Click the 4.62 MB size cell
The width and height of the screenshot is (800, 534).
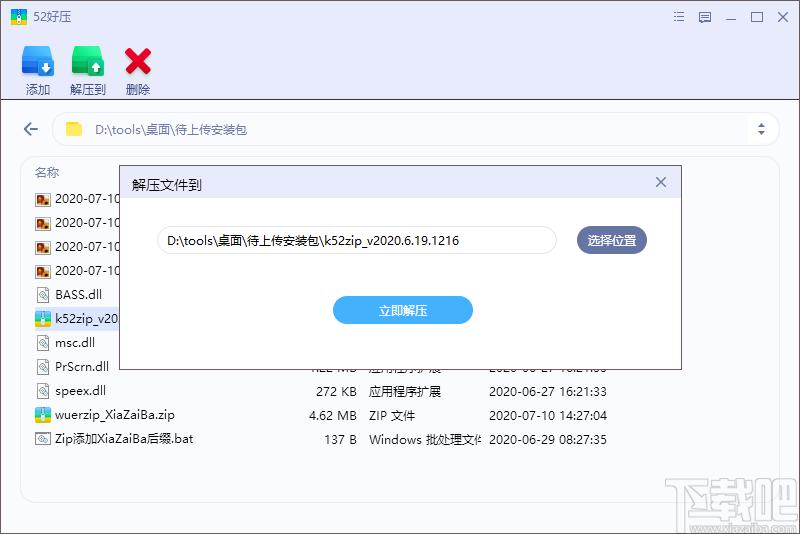click(x=333, y=415)
